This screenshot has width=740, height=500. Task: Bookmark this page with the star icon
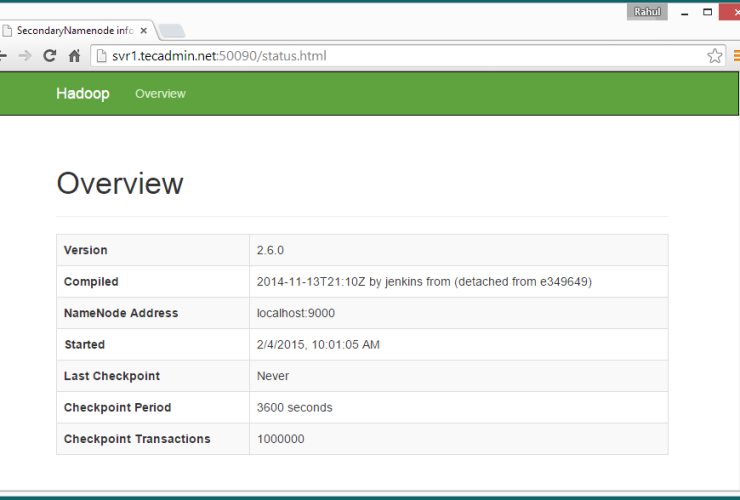point(714,56)
